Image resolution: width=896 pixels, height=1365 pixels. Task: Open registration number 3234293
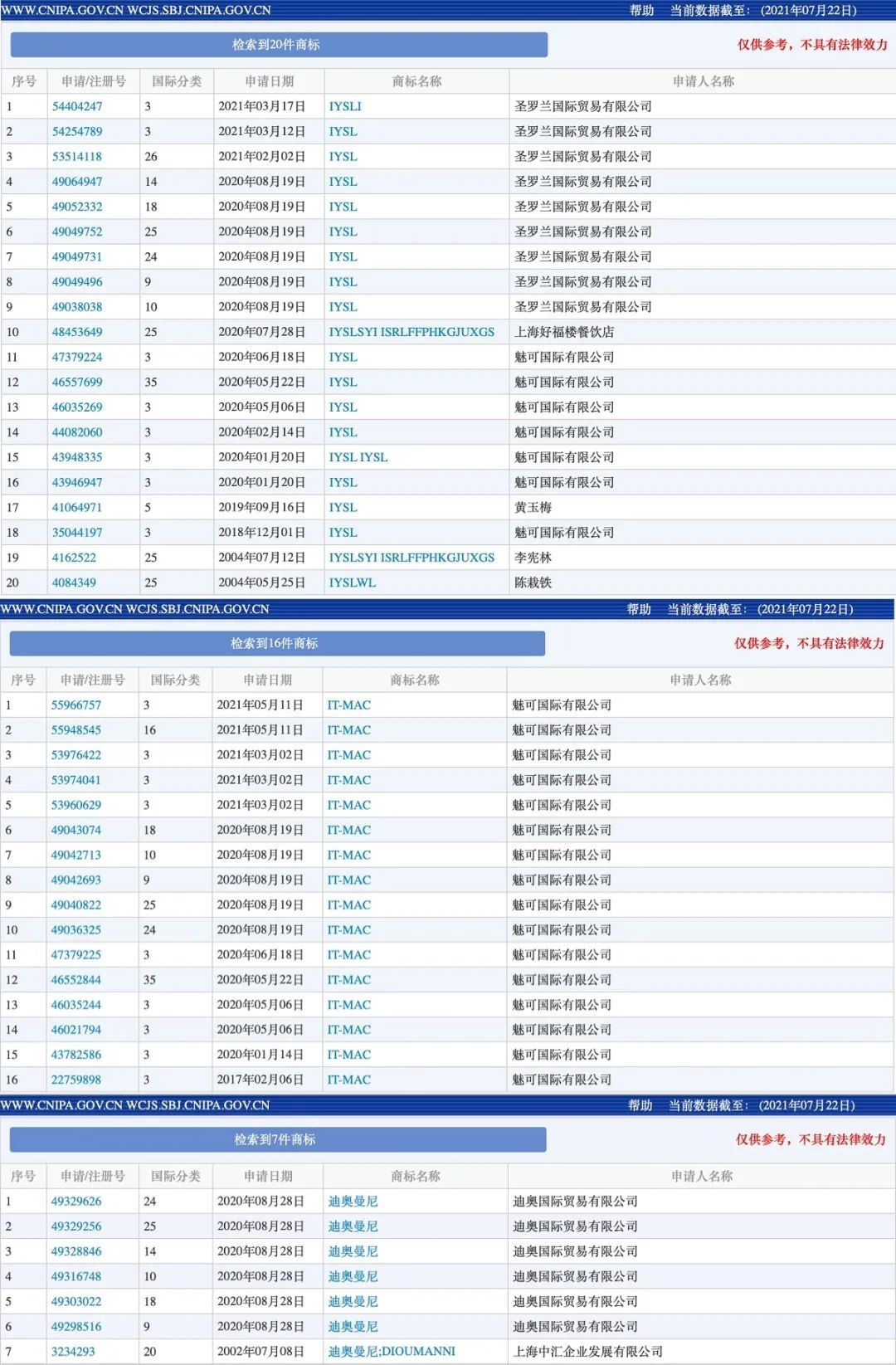(x=73, y=1351)
